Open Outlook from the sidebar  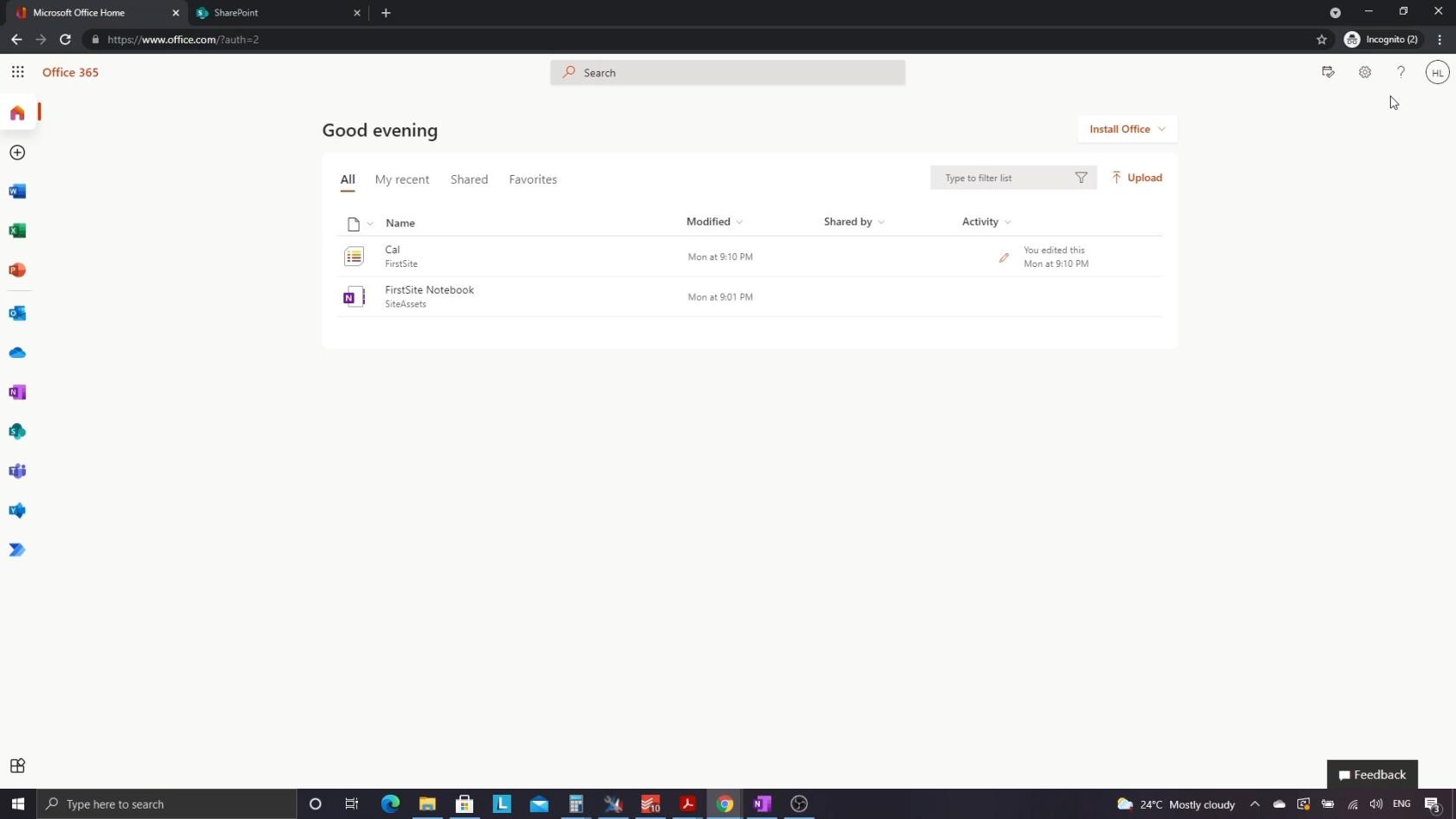coord(17,313)
